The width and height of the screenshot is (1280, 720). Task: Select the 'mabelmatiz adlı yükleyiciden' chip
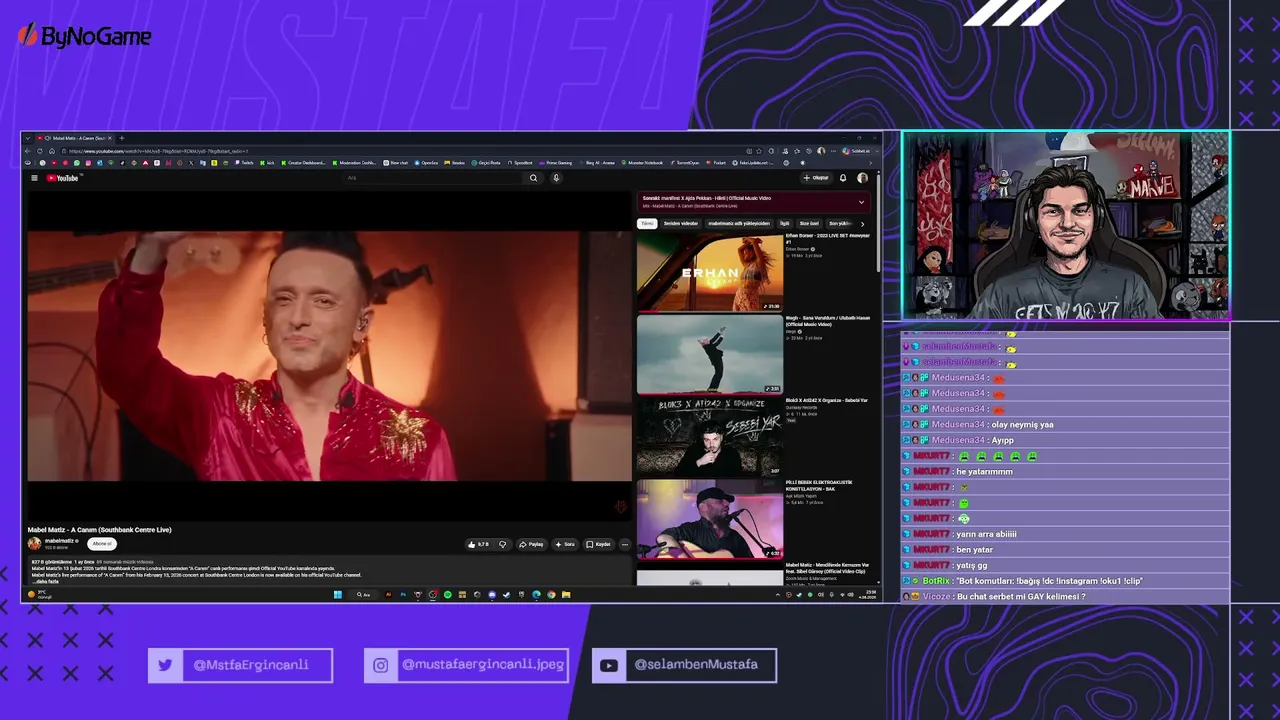pos(739,223)
